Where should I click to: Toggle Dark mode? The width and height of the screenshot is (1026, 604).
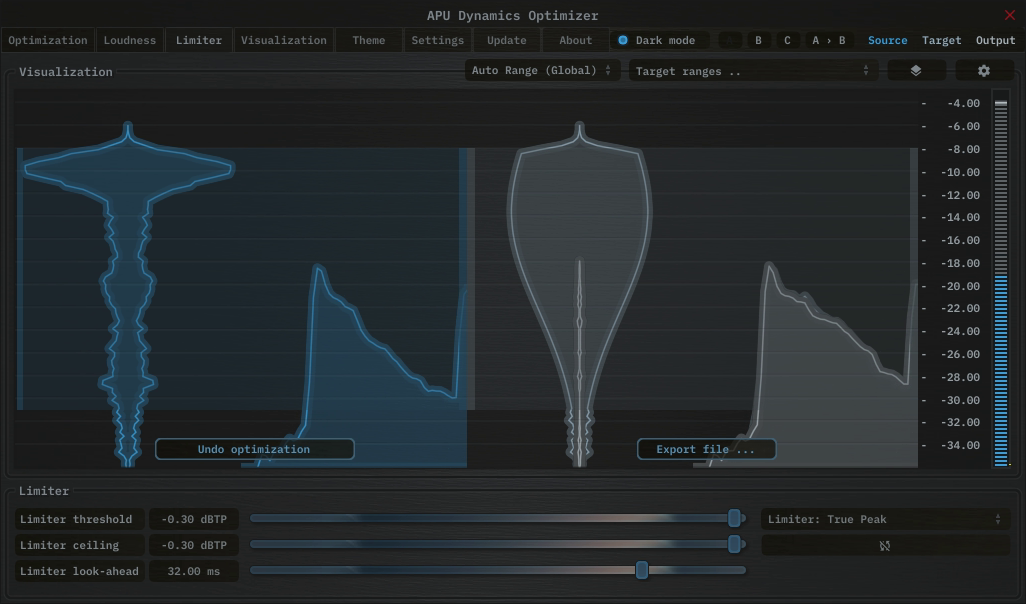click(x=659, y=40)
